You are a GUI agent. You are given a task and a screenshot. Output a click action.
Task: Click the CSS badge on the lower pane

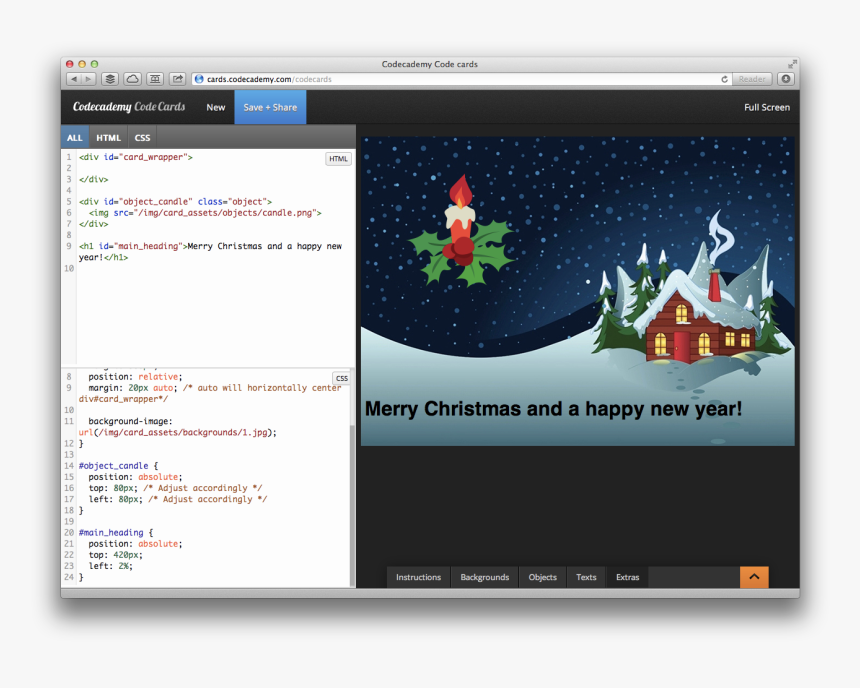(340, 378)
